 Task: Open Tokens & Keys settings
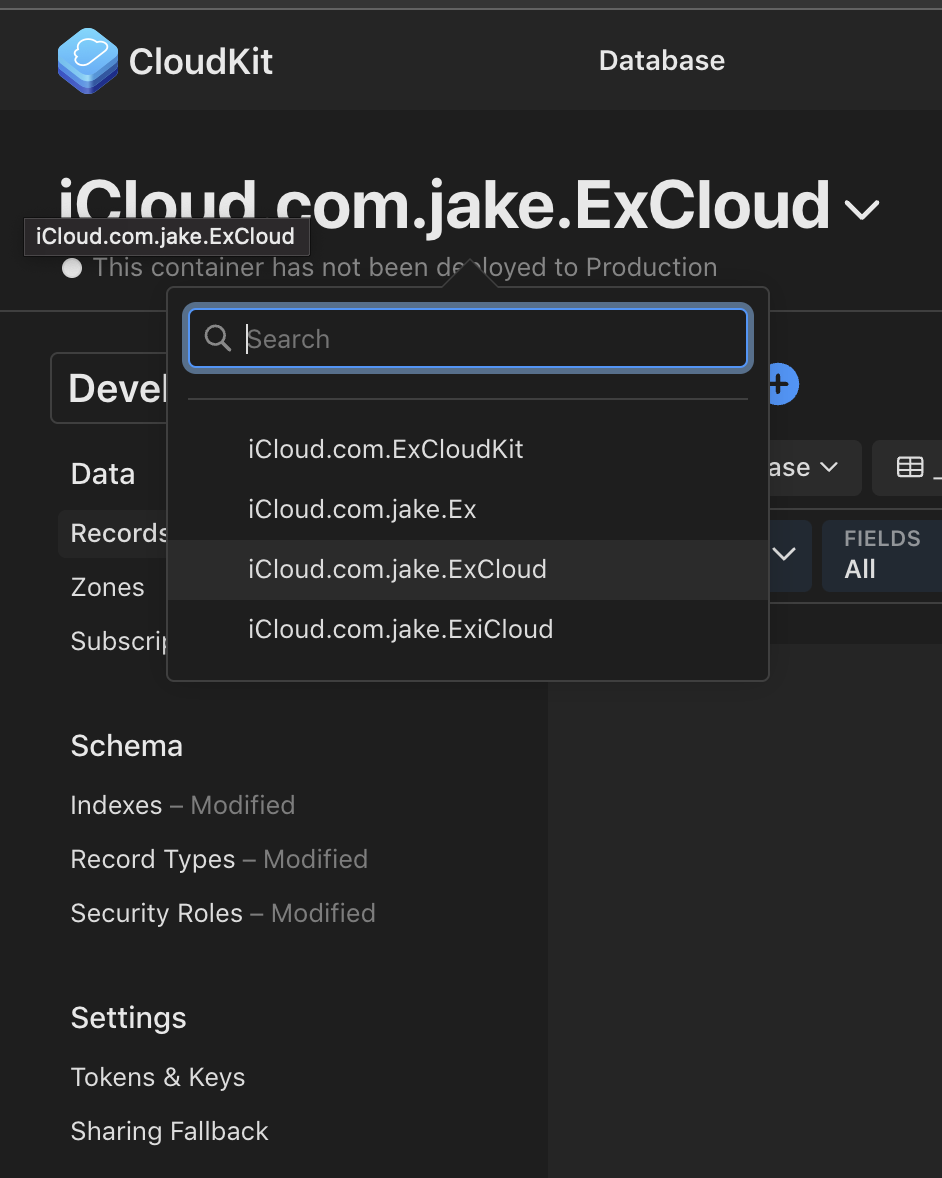pyautogui.click(x=158, y=1077)
